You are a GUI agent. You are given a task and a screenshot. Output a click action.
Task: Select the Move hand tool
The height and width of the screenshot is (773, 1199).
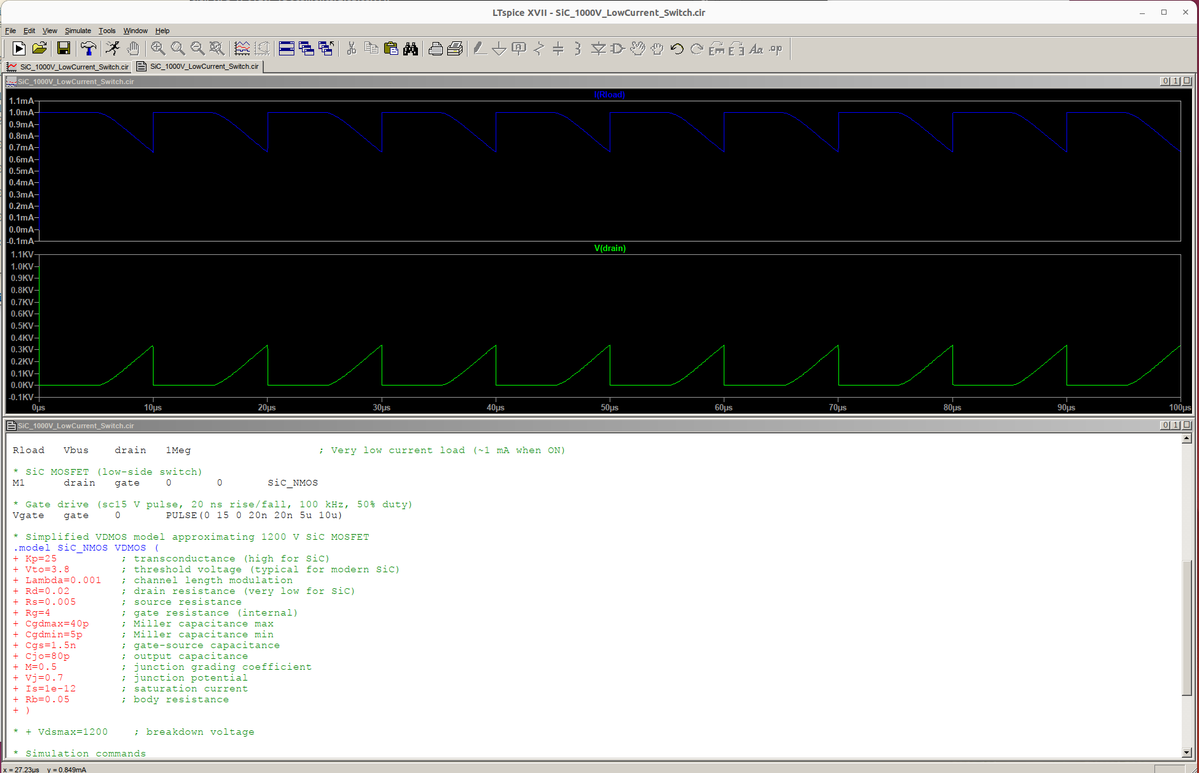tap(638, 49)
